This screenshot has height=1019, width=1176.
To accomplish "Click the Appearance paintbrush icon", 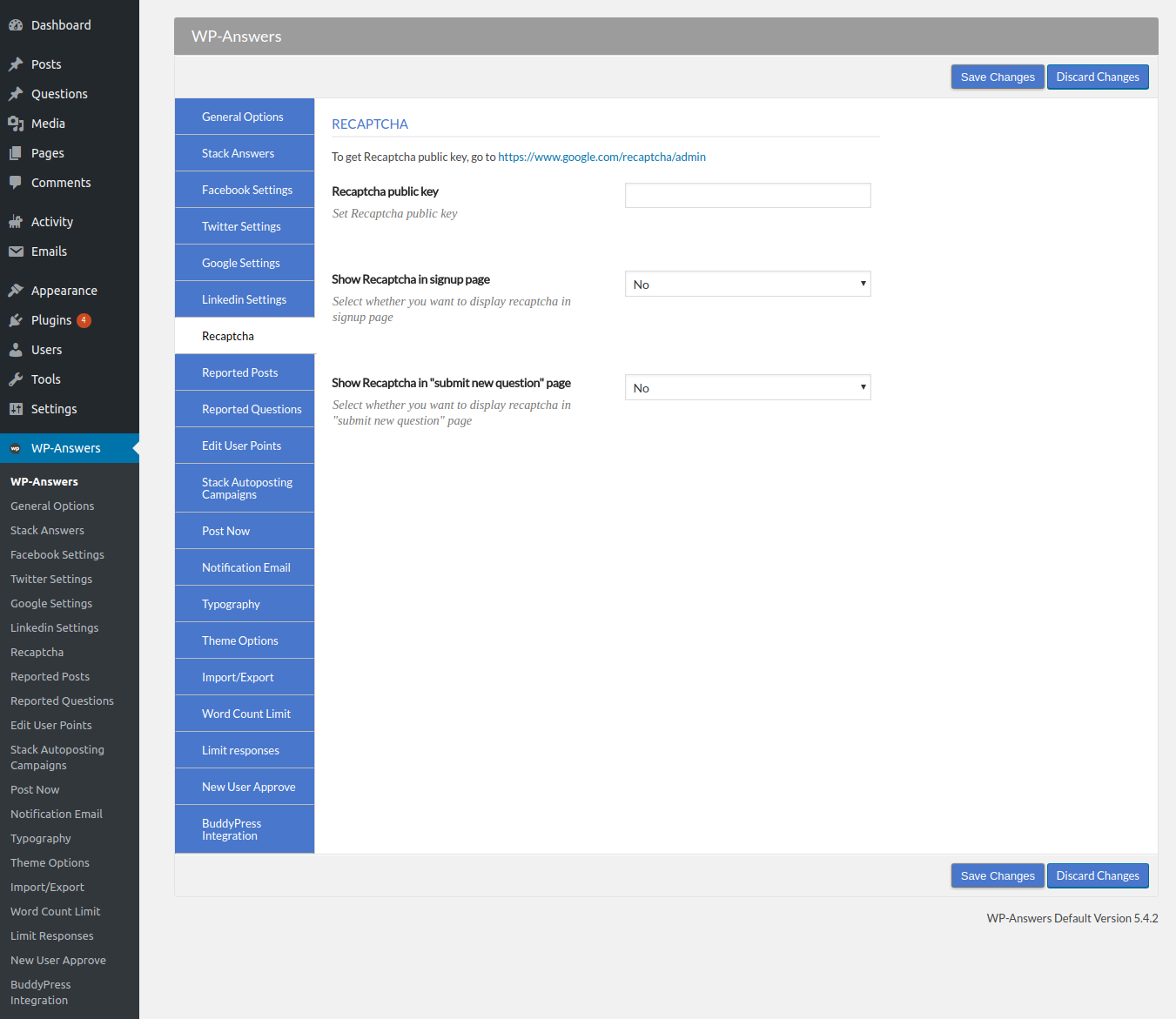I will pyautogui.click(x=16, y=291).
